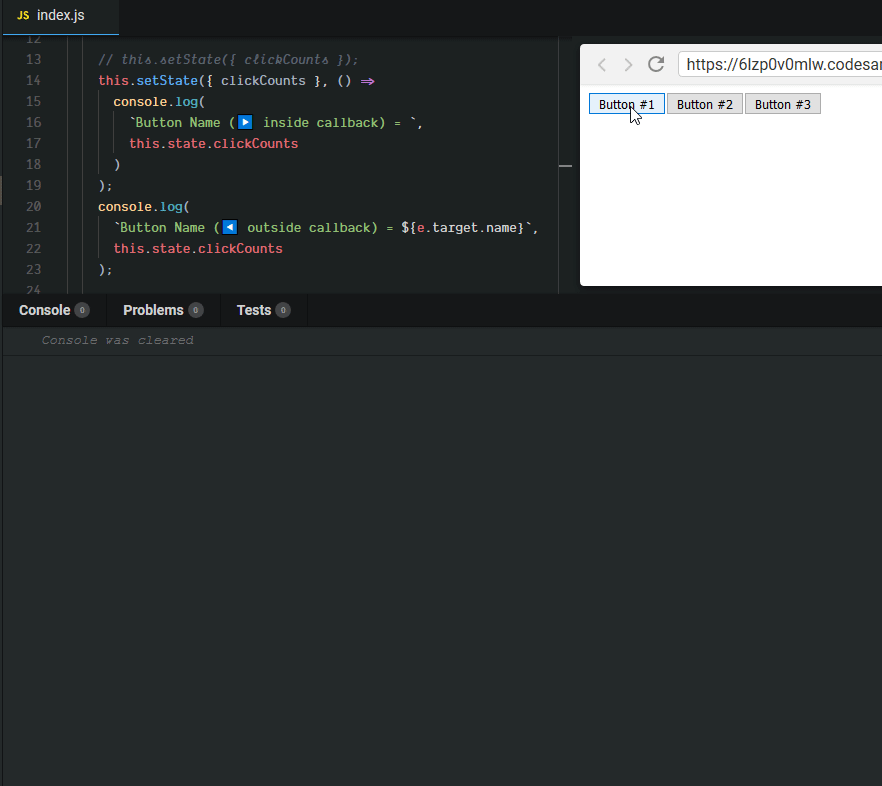Select the index.js editor tab
The height and width of the screenshot is (786, 882).
point(60,16)
